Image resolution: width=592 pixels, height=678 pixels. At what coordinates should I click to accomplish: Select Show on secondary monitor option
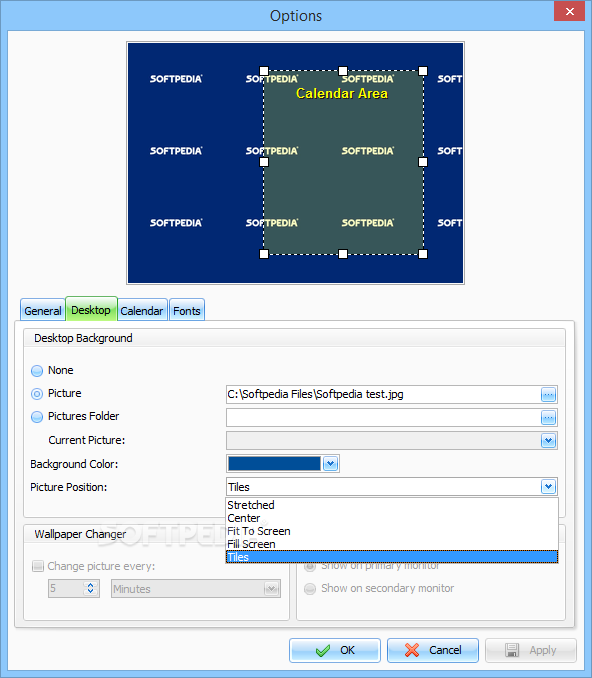click(310, 588)
